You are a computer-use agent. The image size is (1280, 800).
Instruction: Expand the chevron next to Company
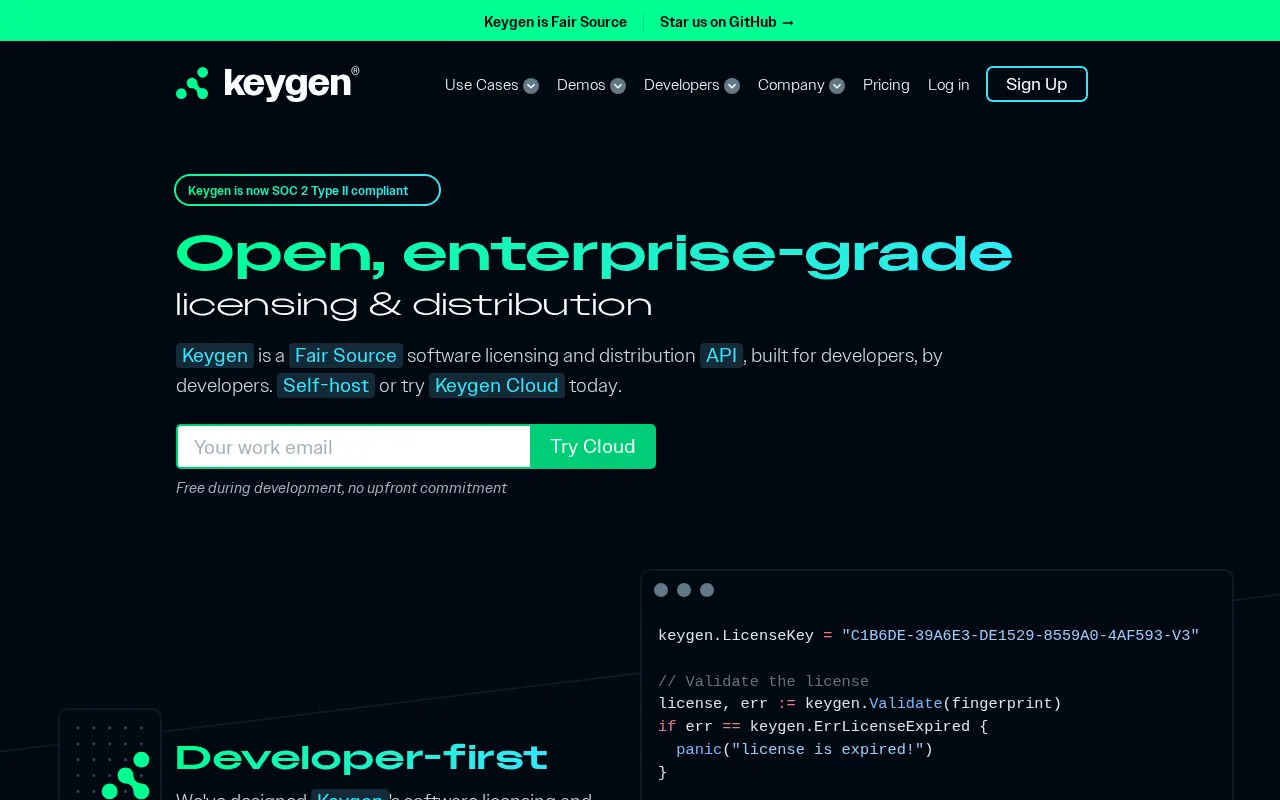click(837, 86)
